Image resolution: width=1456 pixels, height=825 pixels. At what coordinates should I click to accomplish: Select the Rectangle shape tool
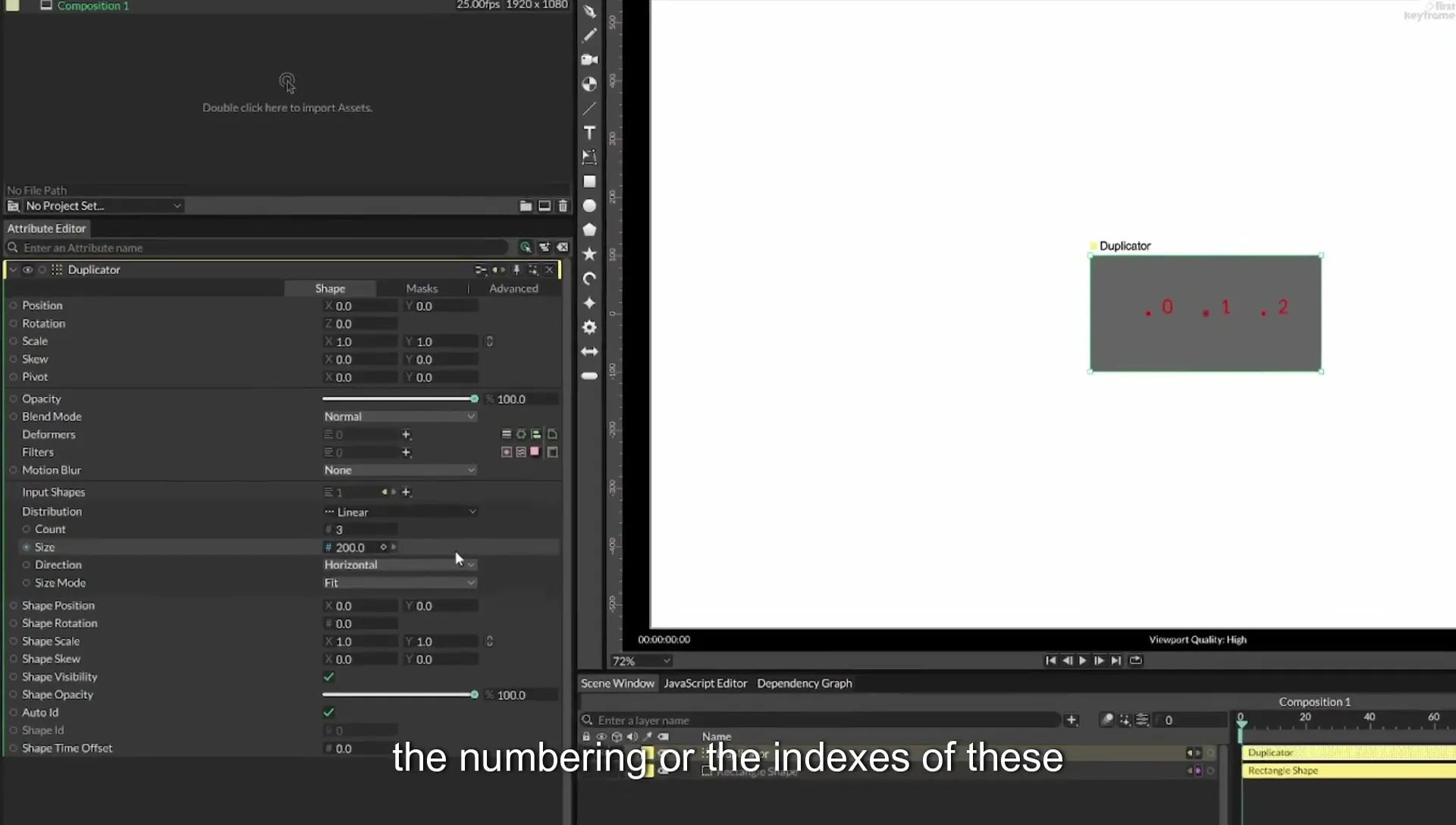click(589, 181)
